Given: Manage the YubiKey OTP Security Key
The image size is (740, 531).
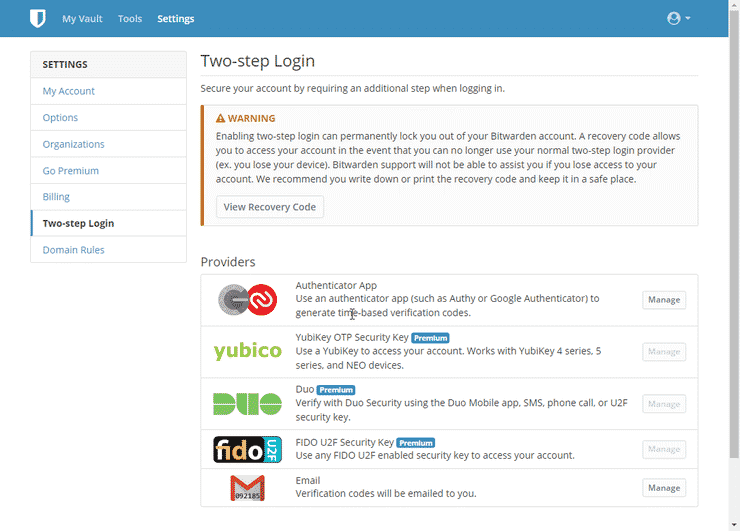Looking at the screenshot, I should click(664, 352).
